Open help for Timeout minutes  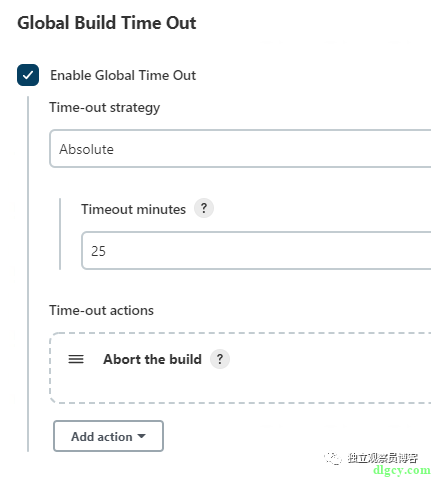(204, 208)
